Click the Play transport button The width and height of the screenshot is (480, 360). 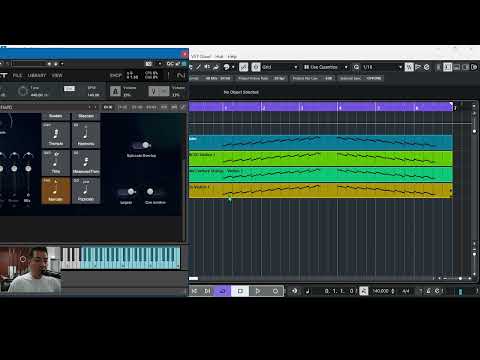[x=257, y=291]
